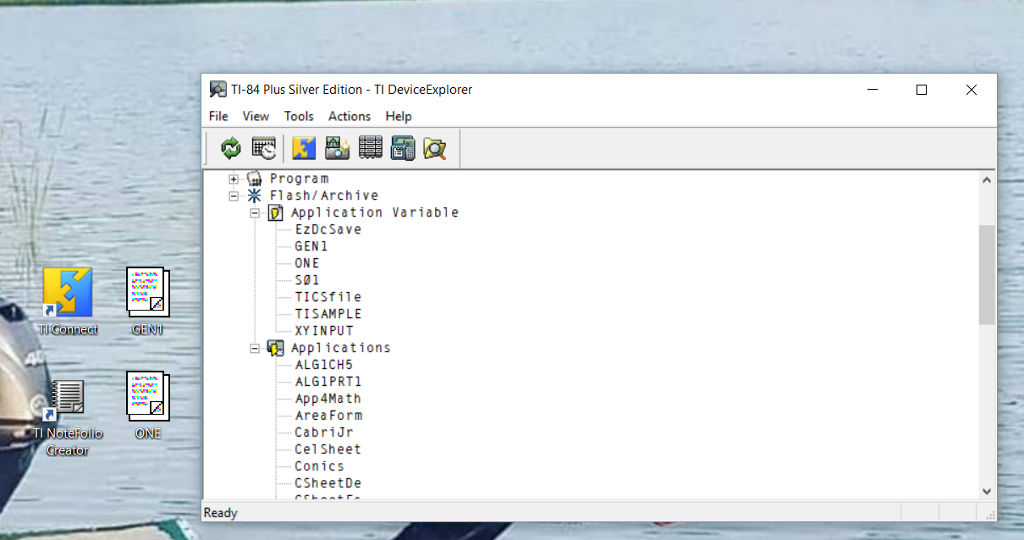Open the View menu
The image size is (1024, 540).
(x=255, y=116)
